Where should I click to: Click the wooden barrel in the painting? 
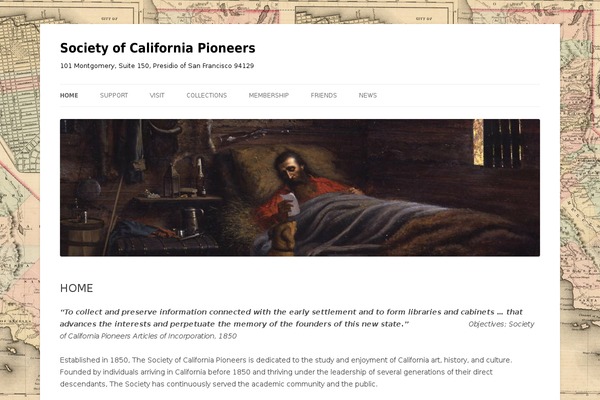tap(82, 237)
